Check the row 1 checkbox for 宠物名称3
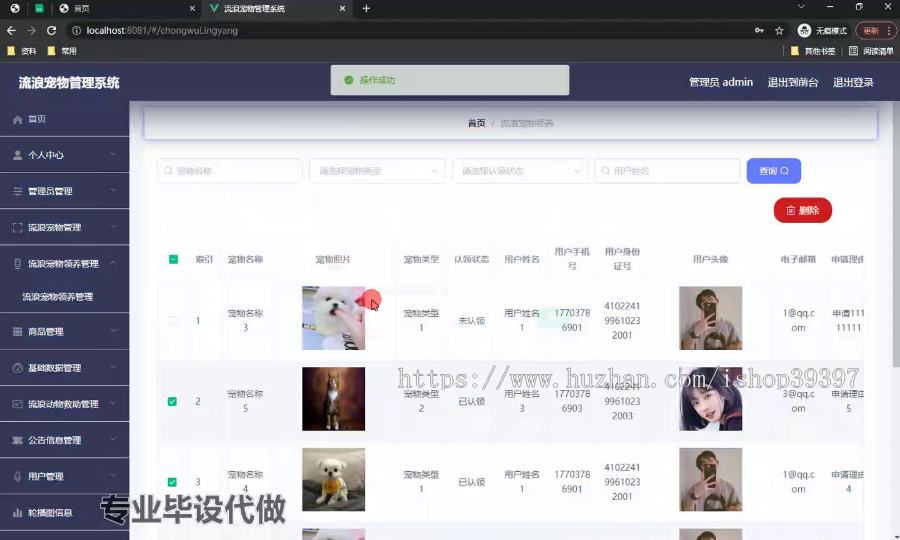 point(172,321)
